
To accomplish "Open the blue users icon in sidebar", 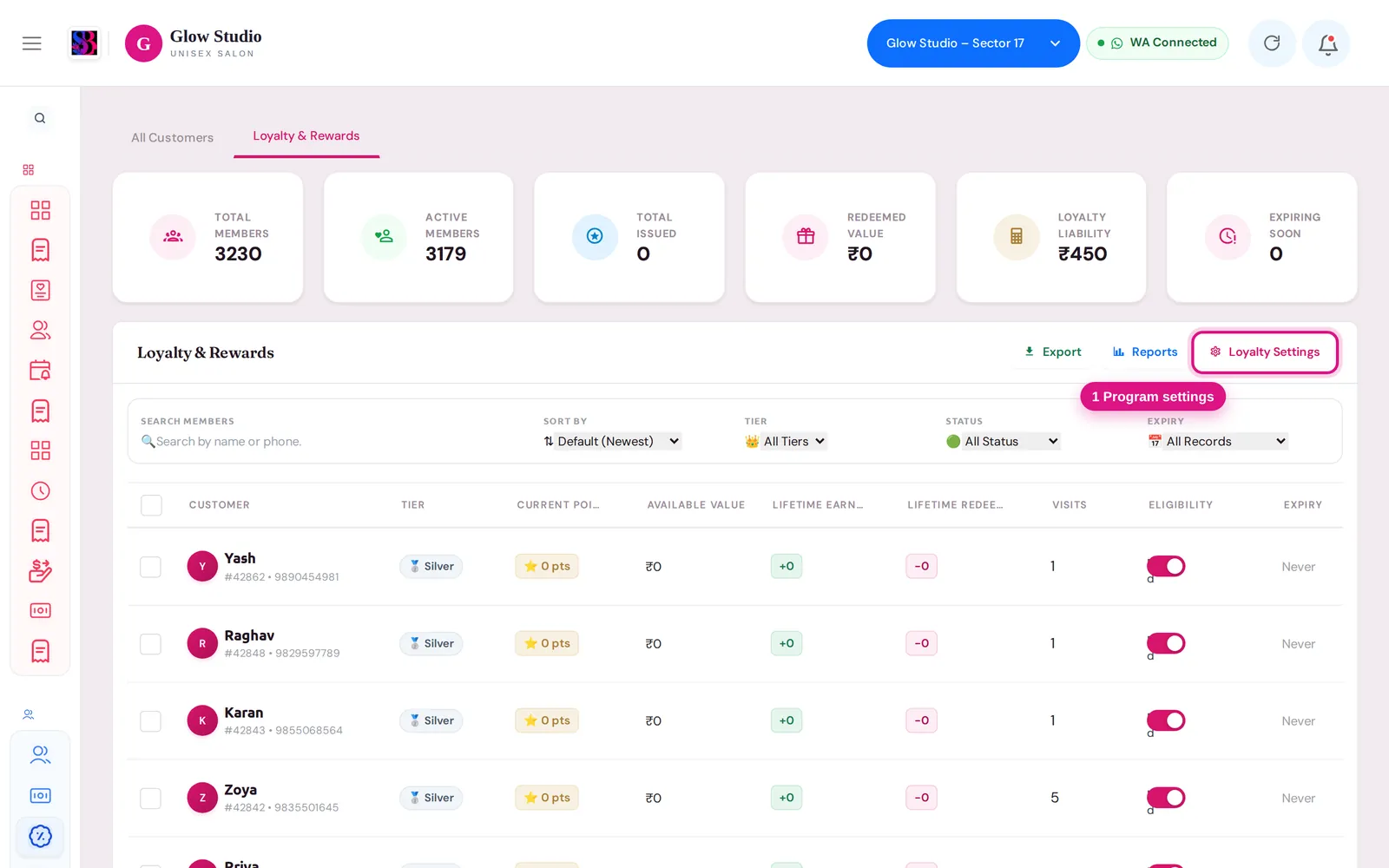I will click(x=40, y=755).
